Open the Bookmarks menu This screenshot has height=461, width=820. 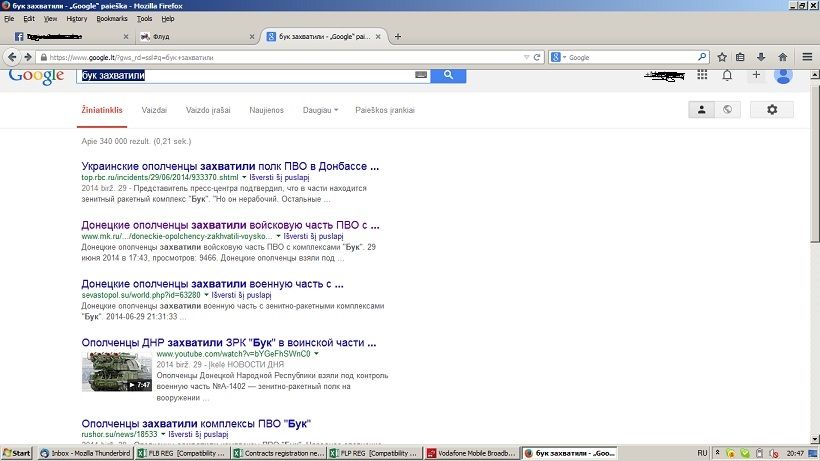111,19
